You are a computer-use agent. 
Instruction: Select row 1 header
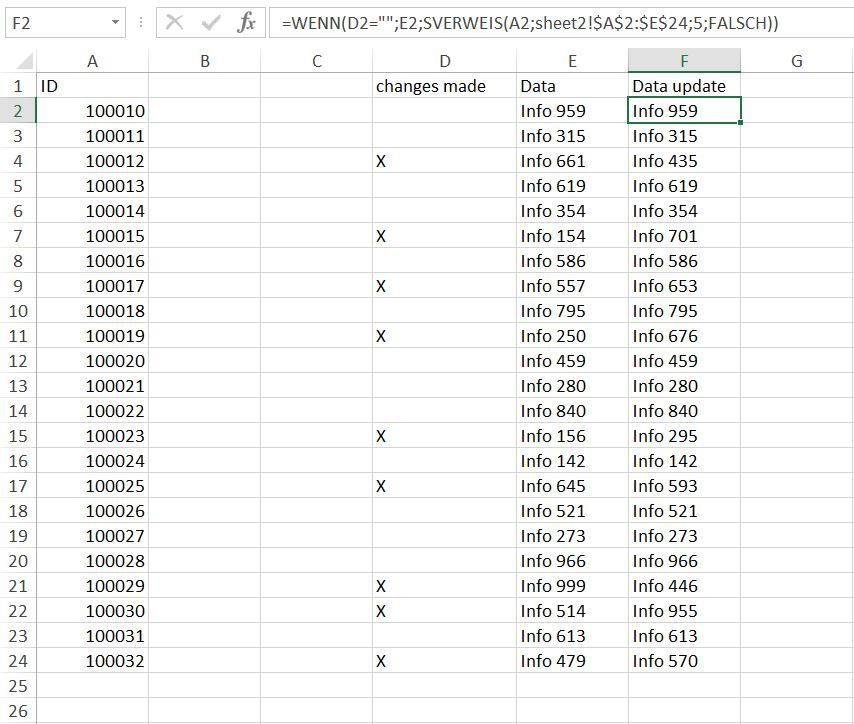click(x=22, y=86)
